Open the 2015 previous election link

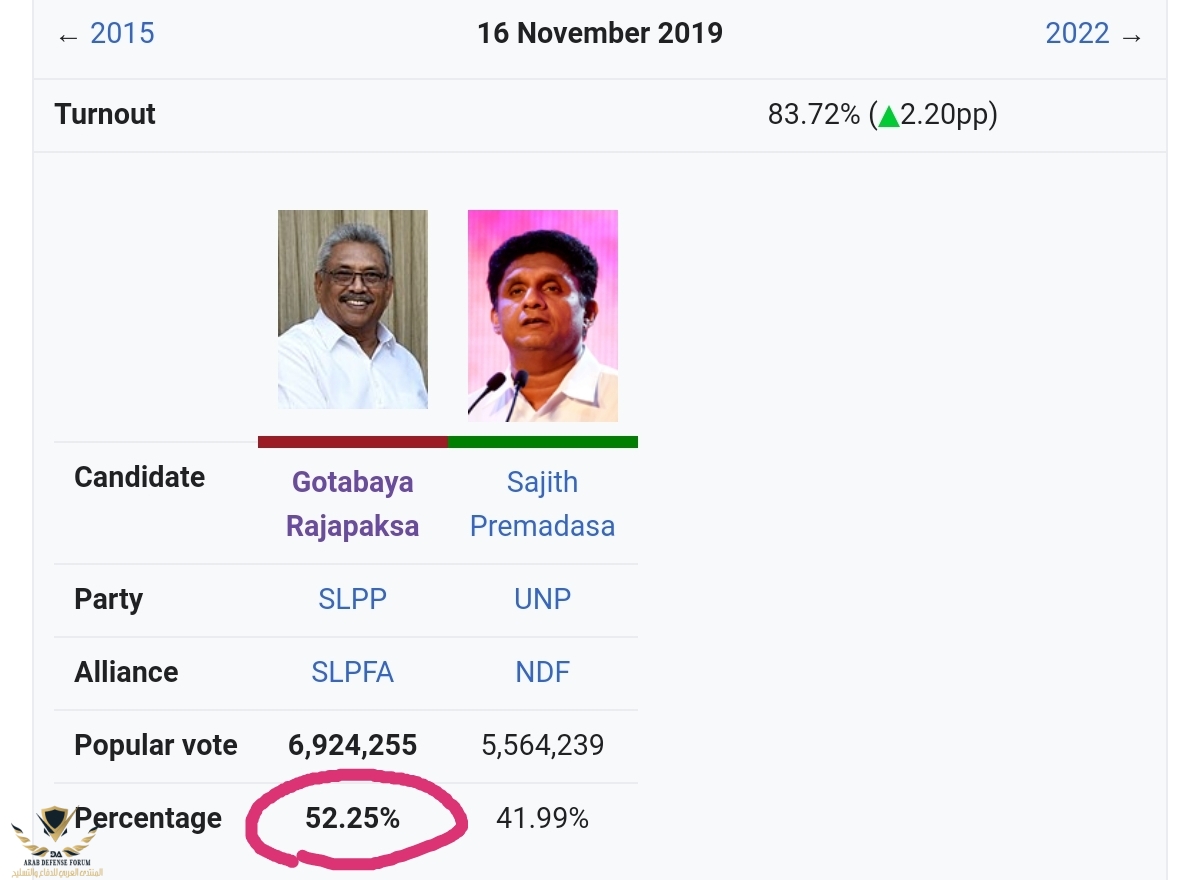click(x=122, y=34)
